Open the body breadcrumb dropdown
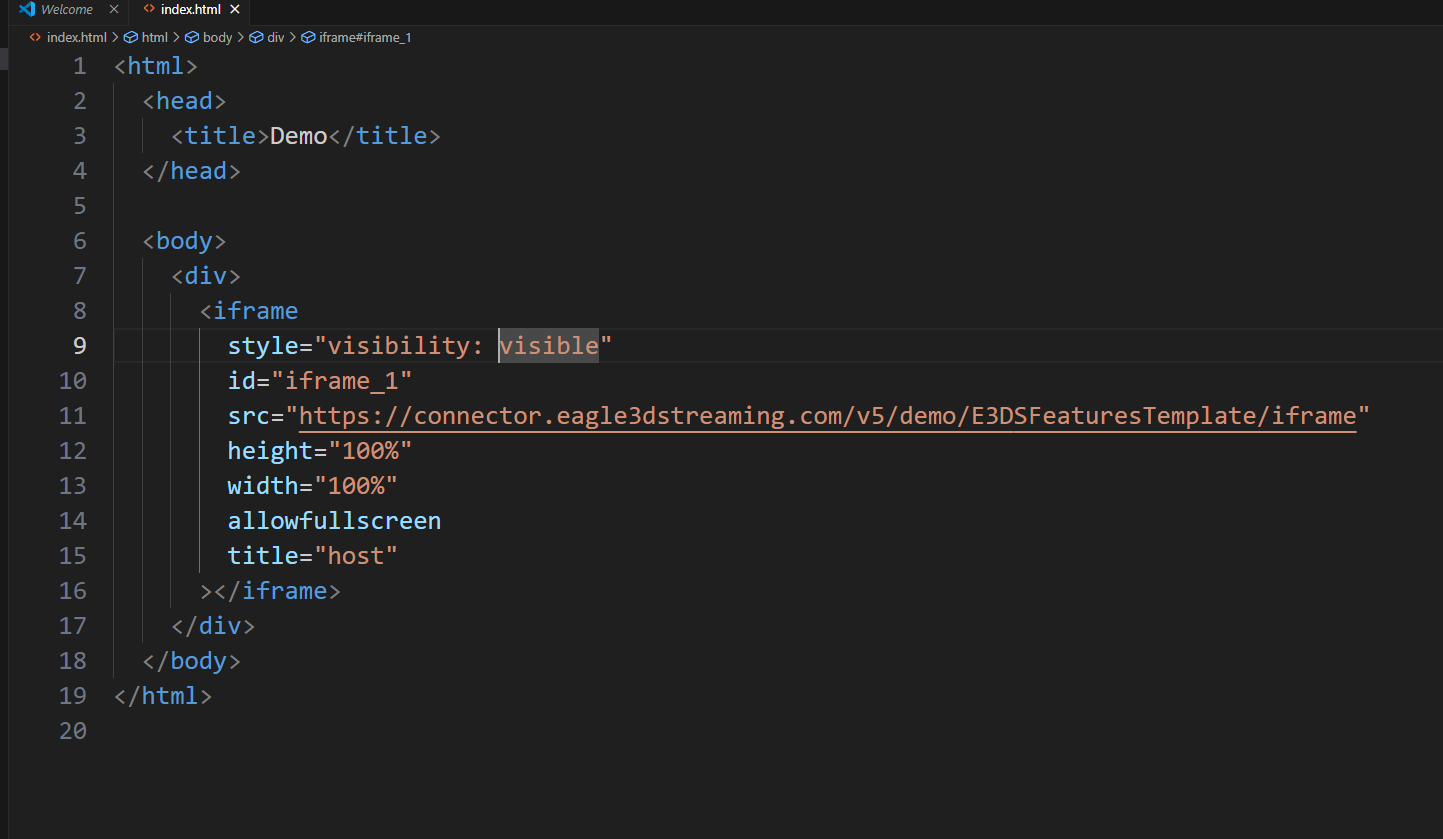The image size is (1443, 839). [x=217, y=38]
